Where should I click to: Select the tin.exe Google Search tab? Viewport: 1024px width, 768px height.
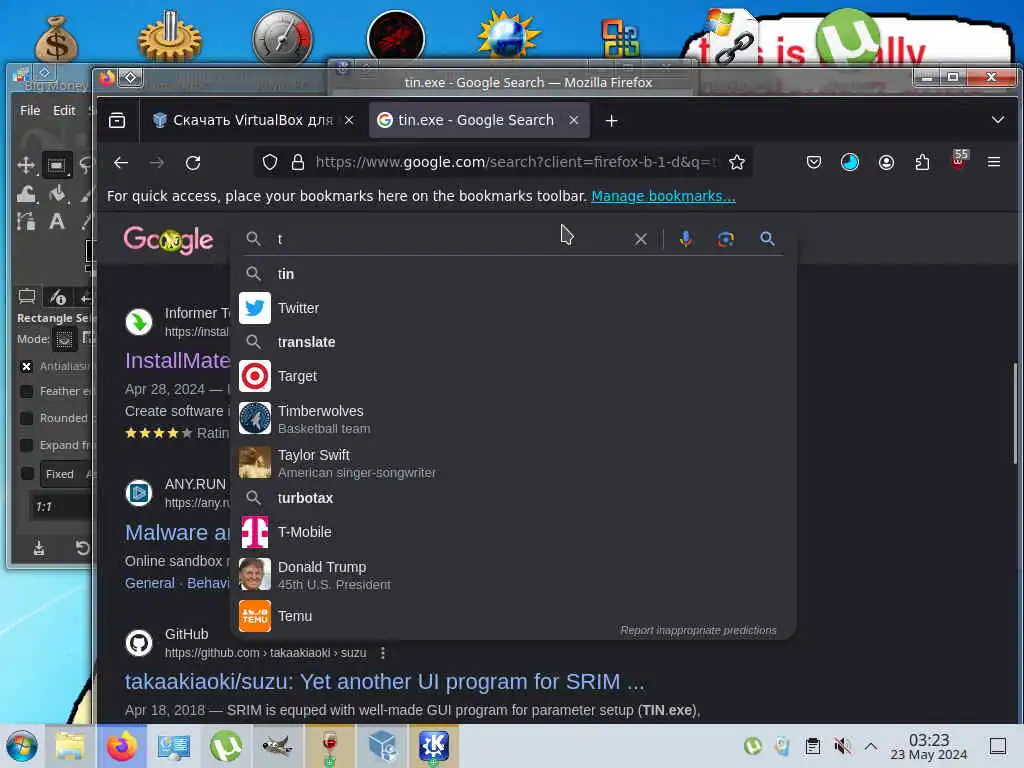(x=479, y=120)
